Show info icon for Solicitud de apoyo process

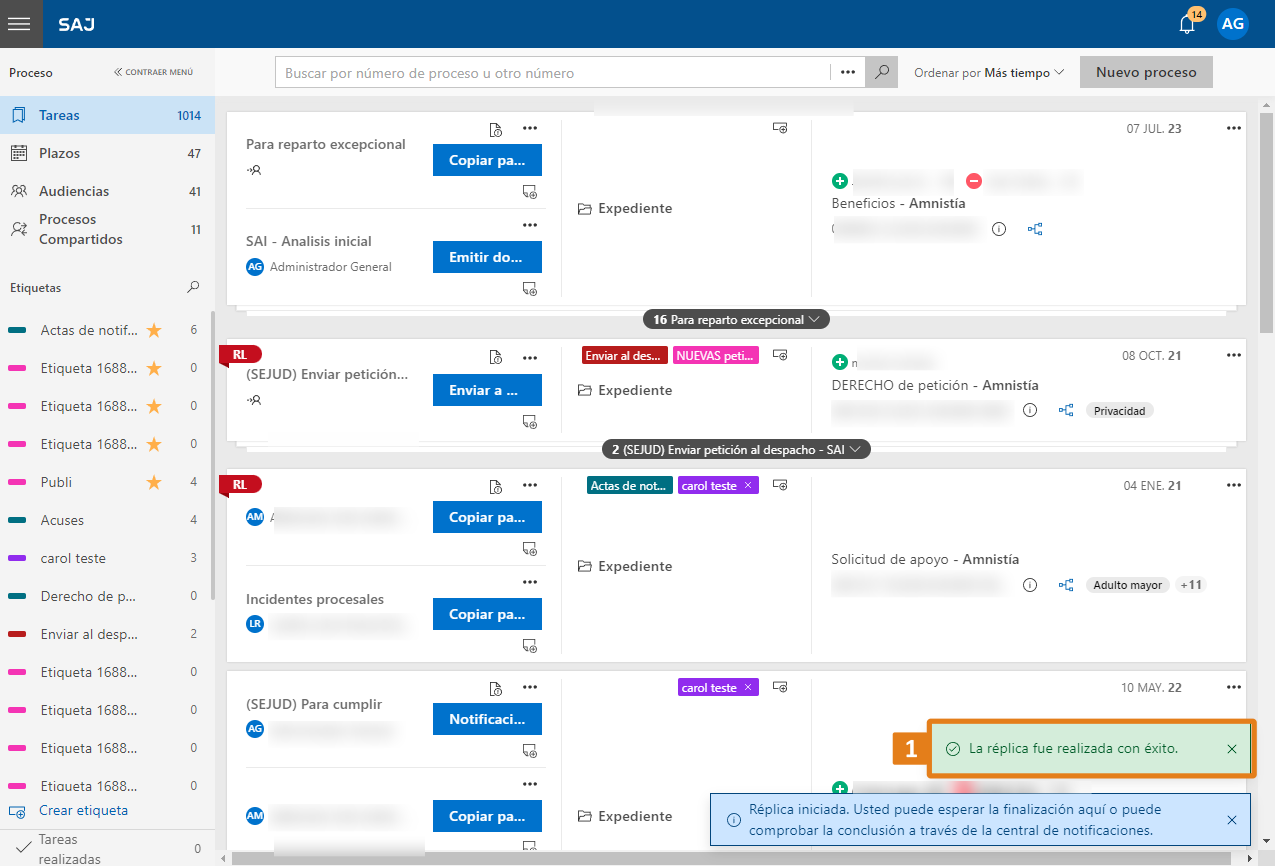(x=1031, y=585)
